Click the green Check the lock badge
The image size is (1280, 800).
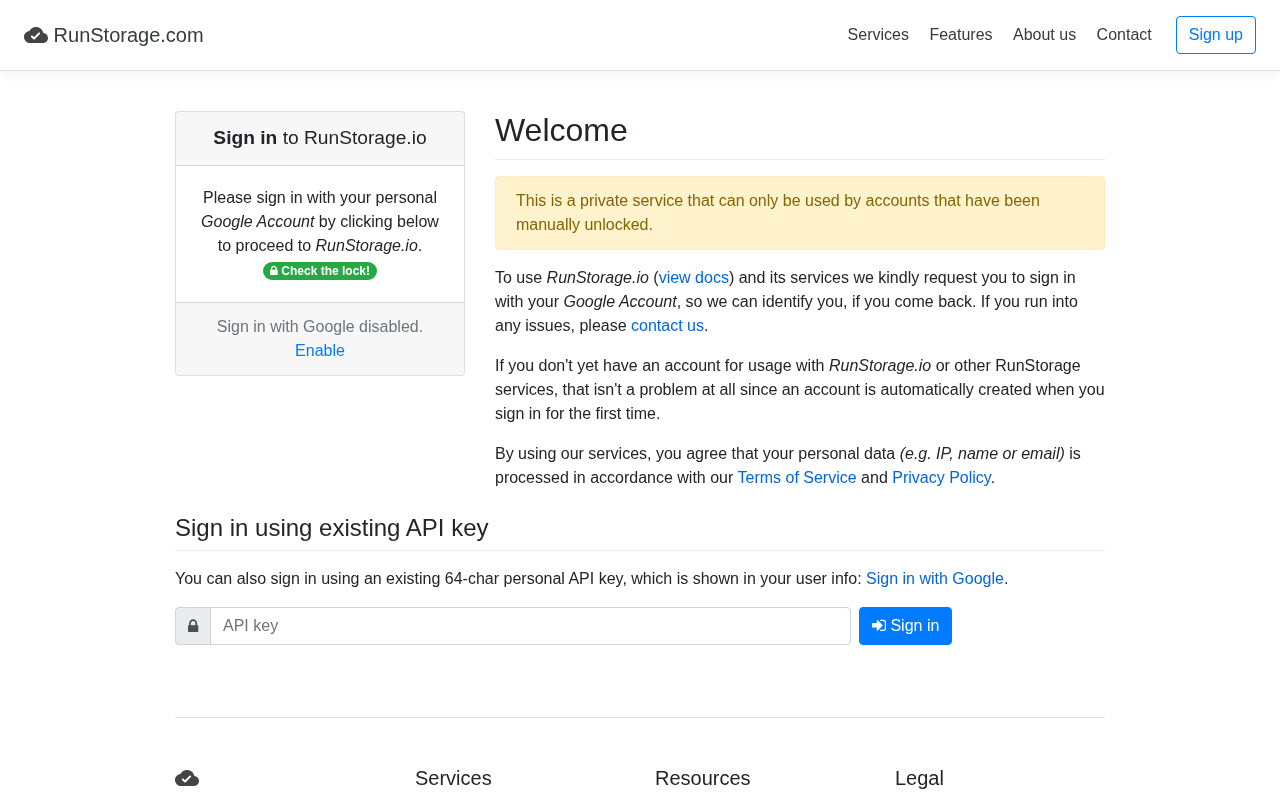pos(320,271)
